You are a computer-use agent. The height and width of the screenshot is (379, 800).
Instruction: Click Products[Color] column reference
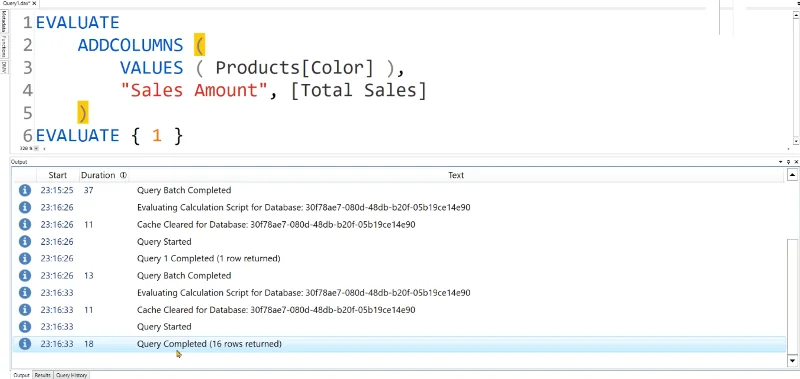(294, 67)
